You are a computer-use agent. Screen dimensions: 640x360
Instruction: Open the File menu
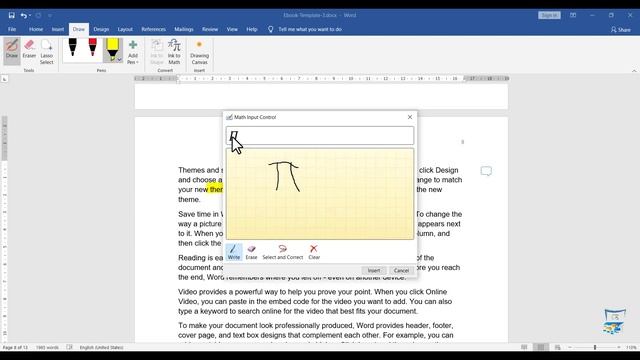coord(12,29)
